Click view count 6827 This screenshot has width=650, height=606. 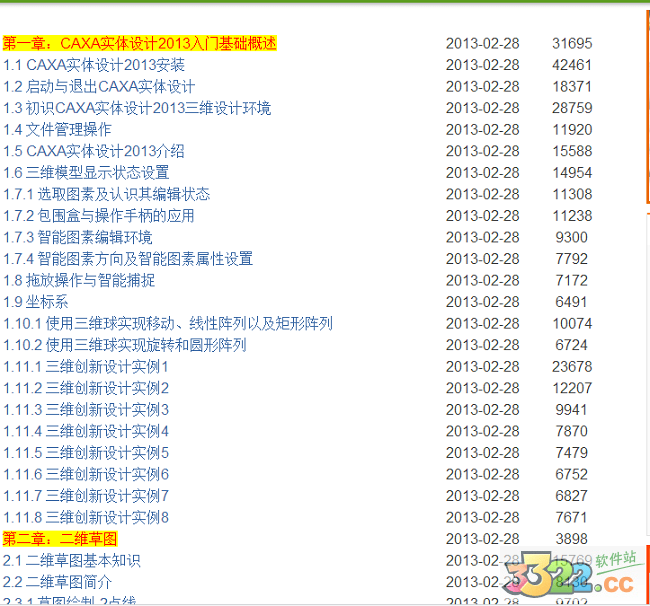tap(572, 496)
